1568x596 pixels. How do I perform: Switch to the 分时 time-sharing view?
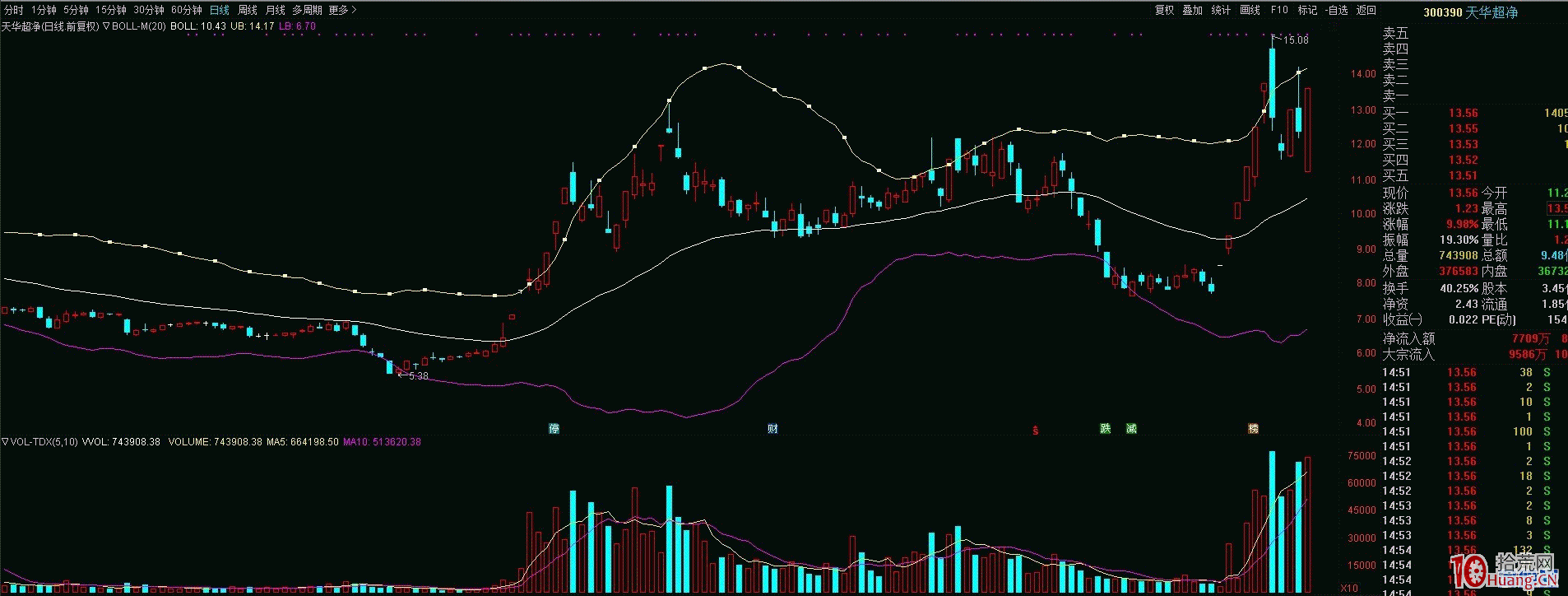coord(14,10)
